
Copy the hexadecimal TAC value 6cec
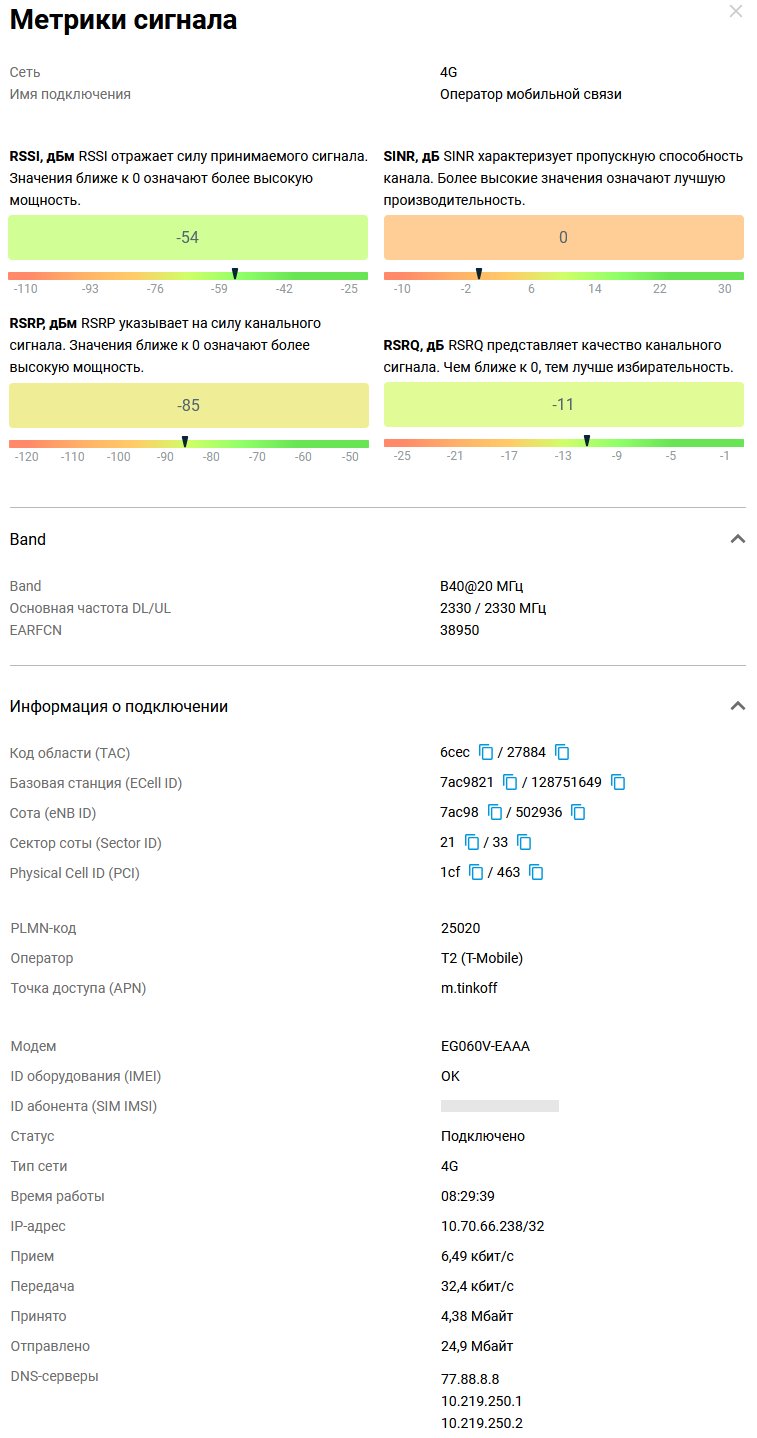[487, 752]
